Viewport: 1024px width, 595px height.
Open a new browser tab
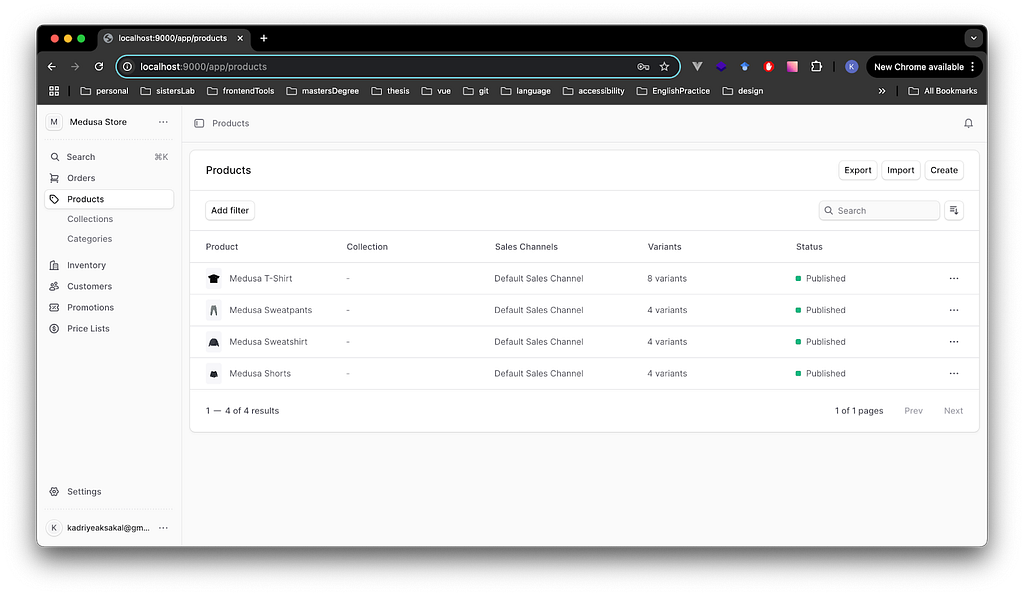click(264, 38)
